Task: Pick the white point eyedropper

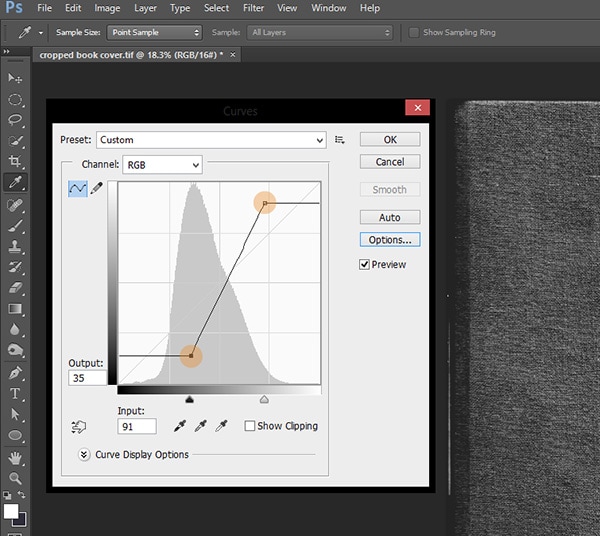Action: click(x=221, y=426)
